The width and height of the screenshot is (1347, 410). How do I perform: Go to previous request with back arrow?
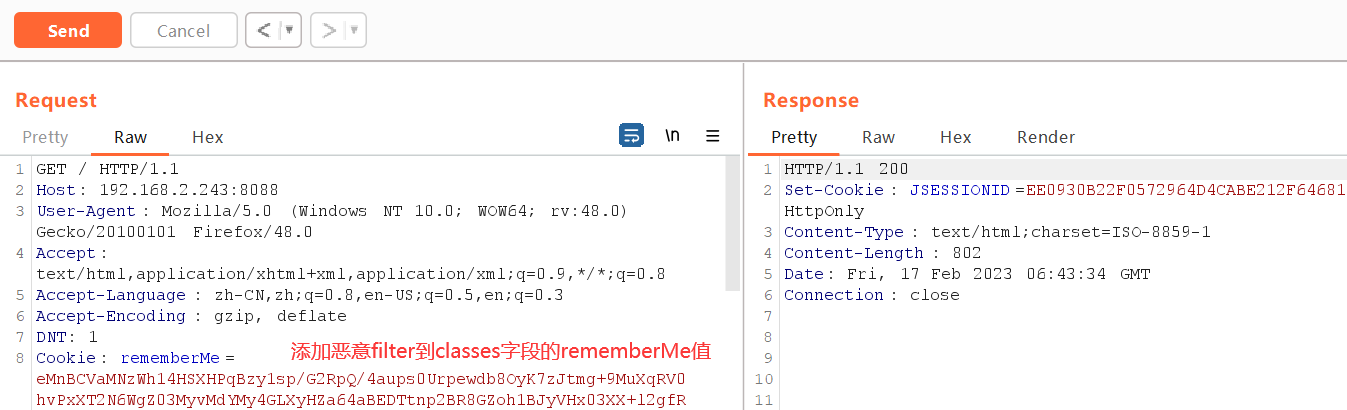click(263, 31)
